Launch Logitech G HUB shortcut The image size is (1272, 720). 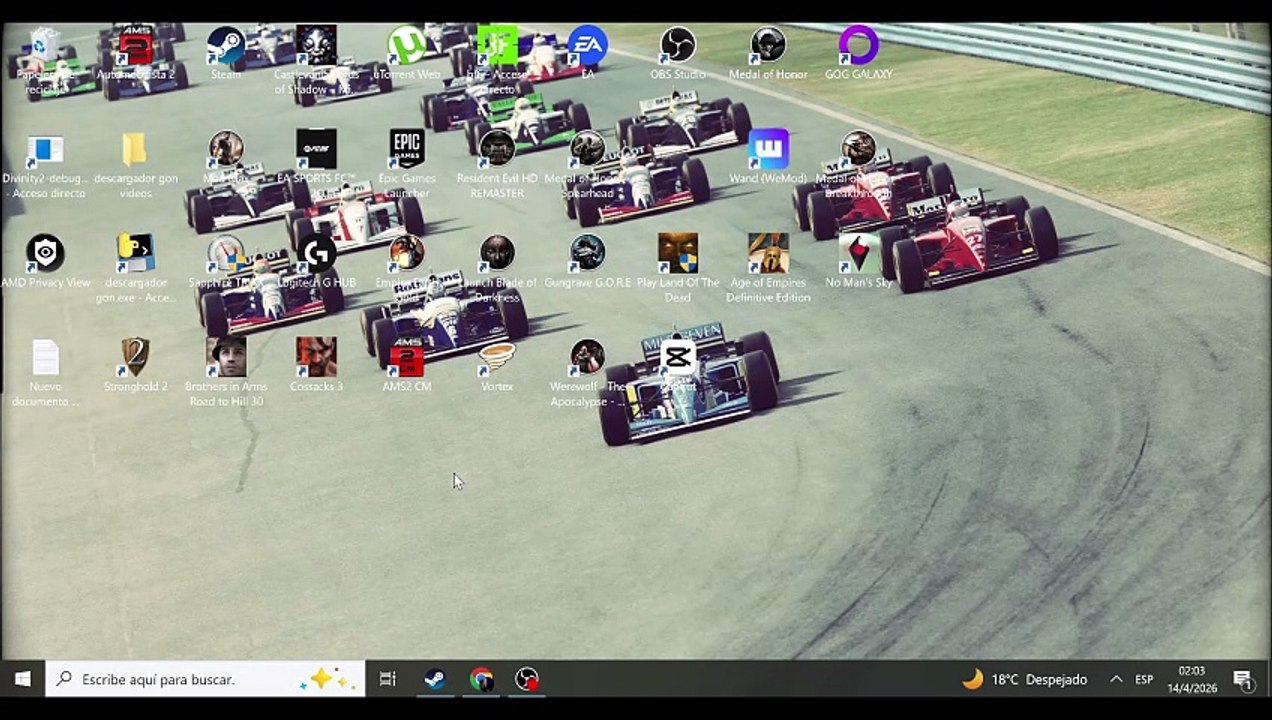point(316,262)
